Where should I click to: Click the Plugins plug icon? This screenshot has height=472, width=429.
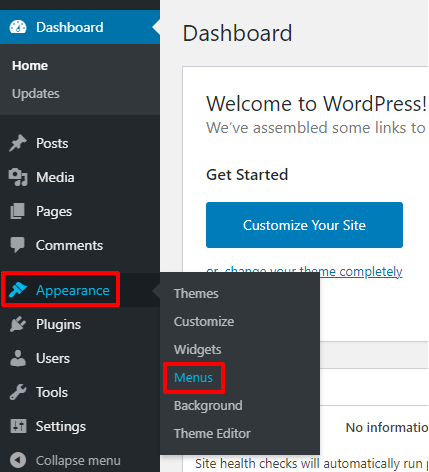[x=18, y=324]
